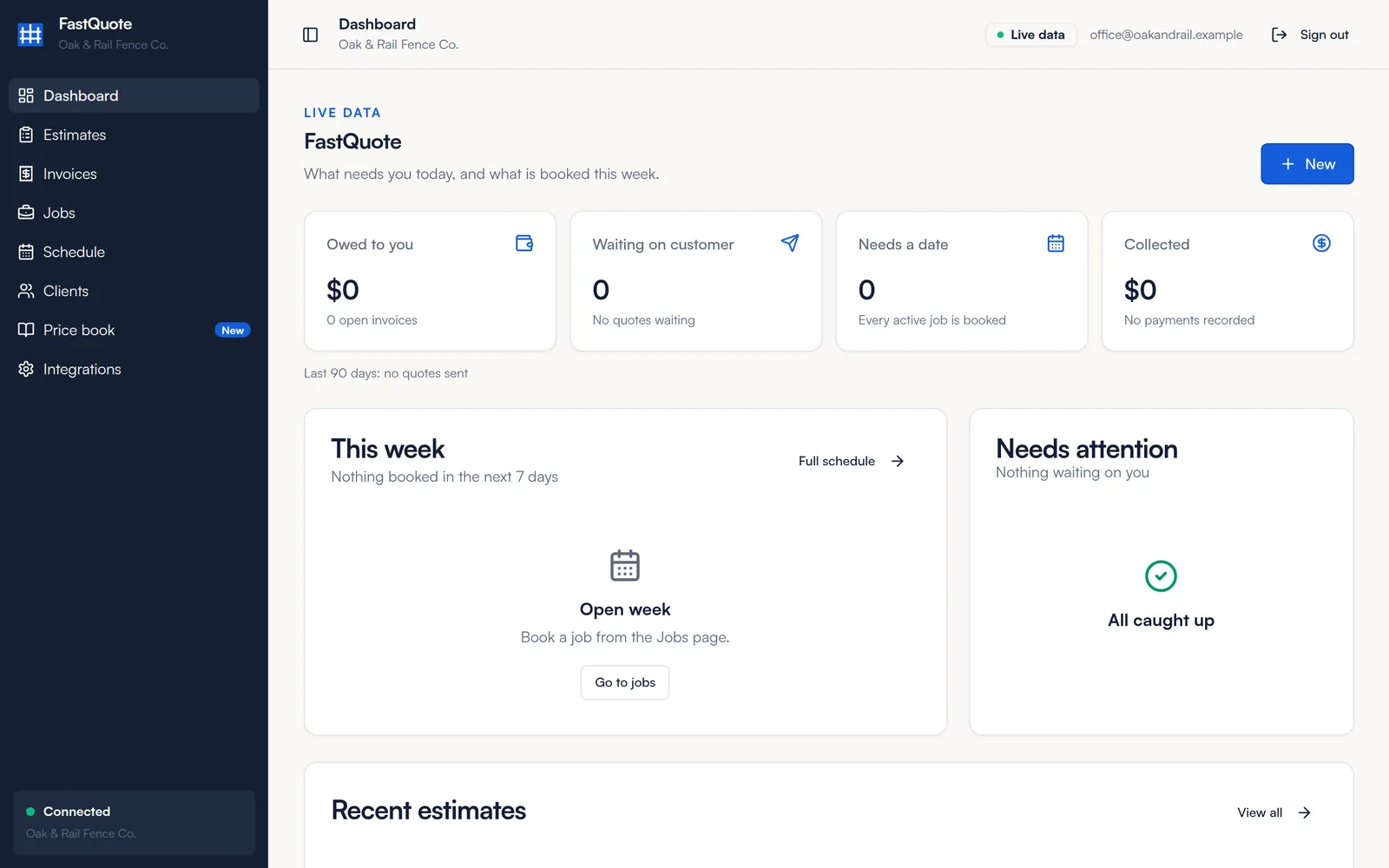Image resolution: width=1389 pixels, height=868 pixels.
Task: Click paper plane icon on Waiting on customer
Action: (790, 243)
